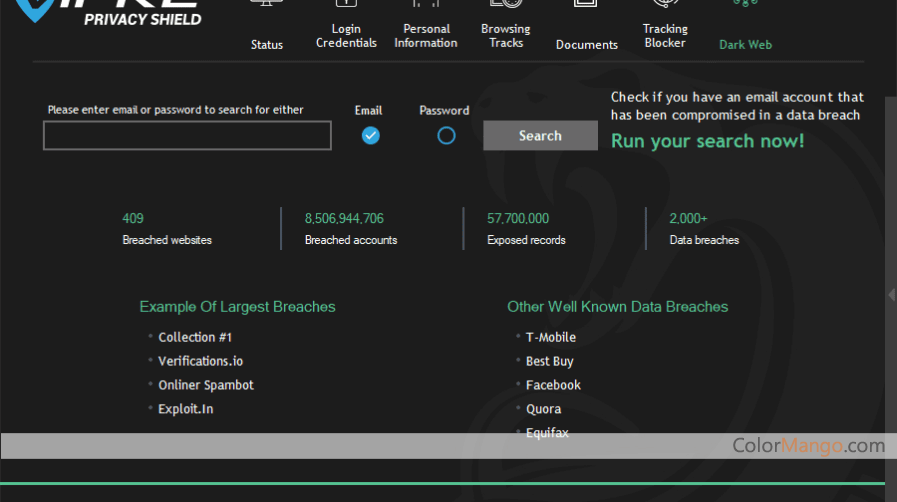Viewport: 897px width, 502px height.
Task: Select Verifications.io in largest breaches list
Action: (x=200, y=361)
